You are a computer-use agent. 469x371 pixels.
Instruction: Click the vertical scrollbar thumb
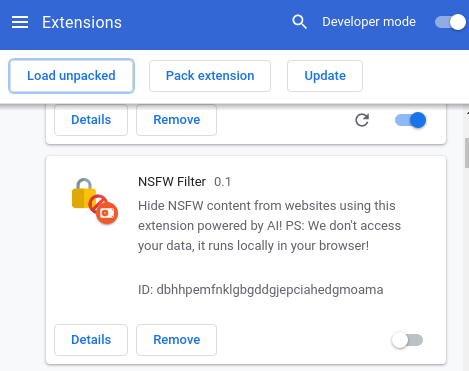(x=467, y=153)
